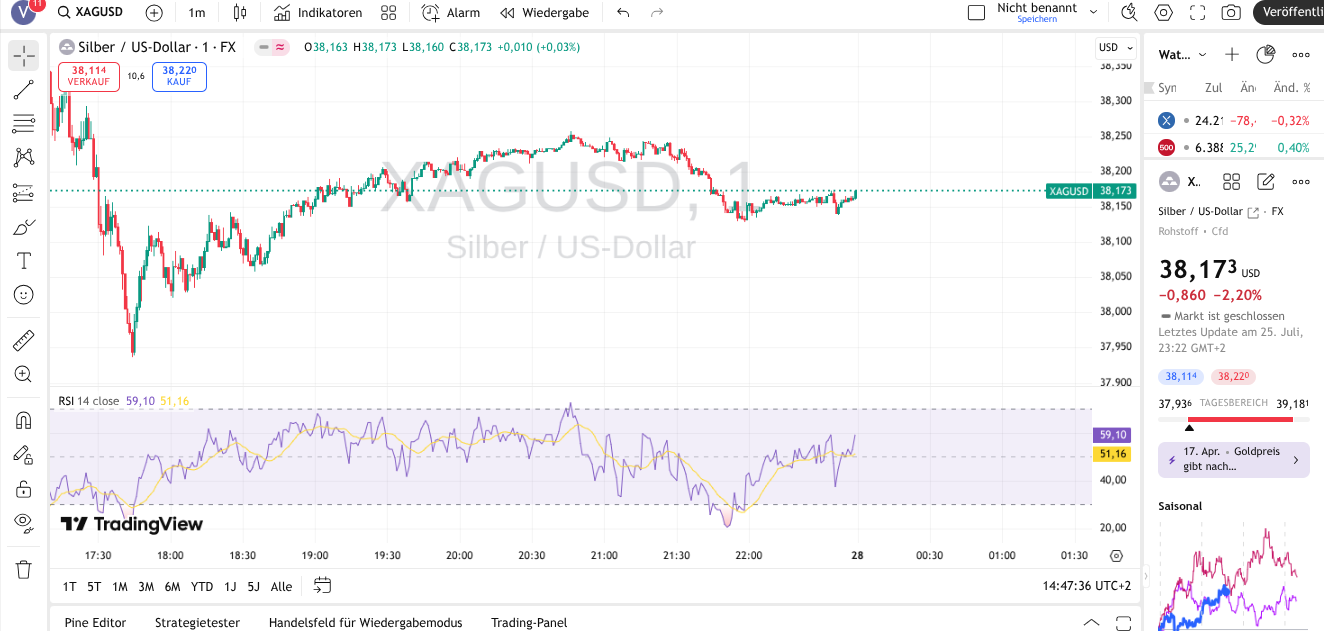Open the USD currency dropdown on price scale

pos(1116,47)
